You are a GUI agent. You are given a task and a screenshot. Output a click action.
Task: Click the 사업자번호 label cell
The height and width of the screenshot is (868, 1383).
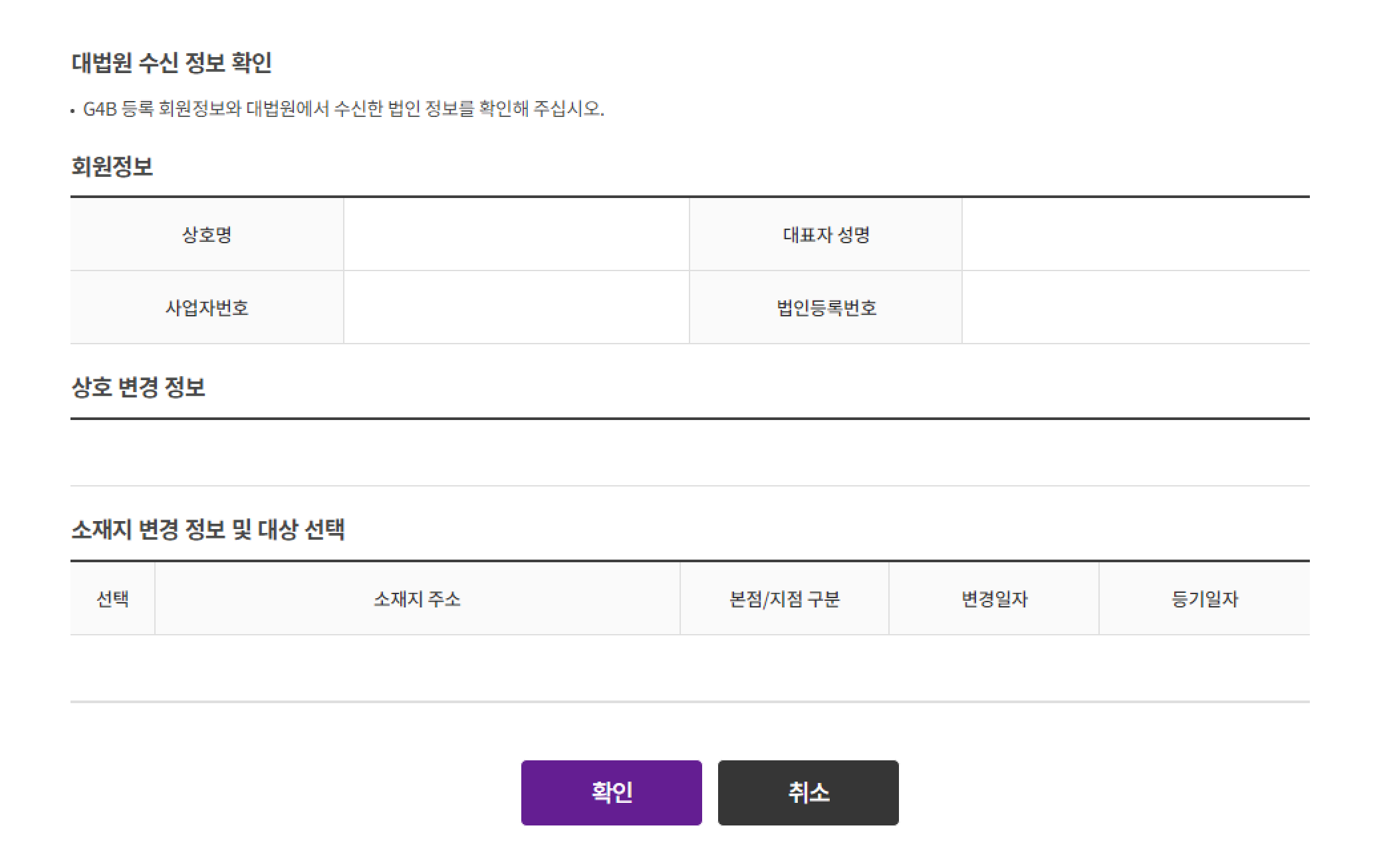[206, 307]
